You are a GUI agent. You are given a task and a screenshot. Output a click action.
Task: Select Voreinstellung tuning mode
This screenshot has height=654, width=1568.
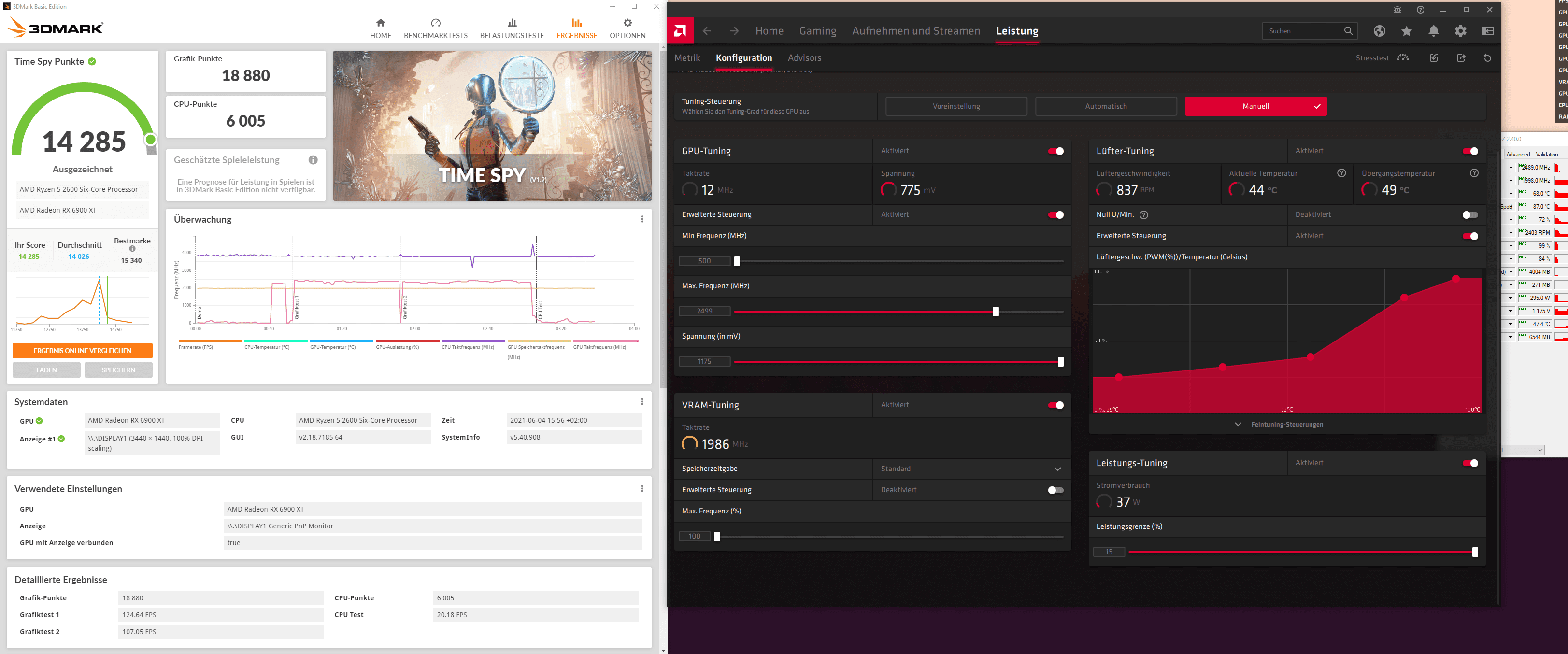point(956,106)
